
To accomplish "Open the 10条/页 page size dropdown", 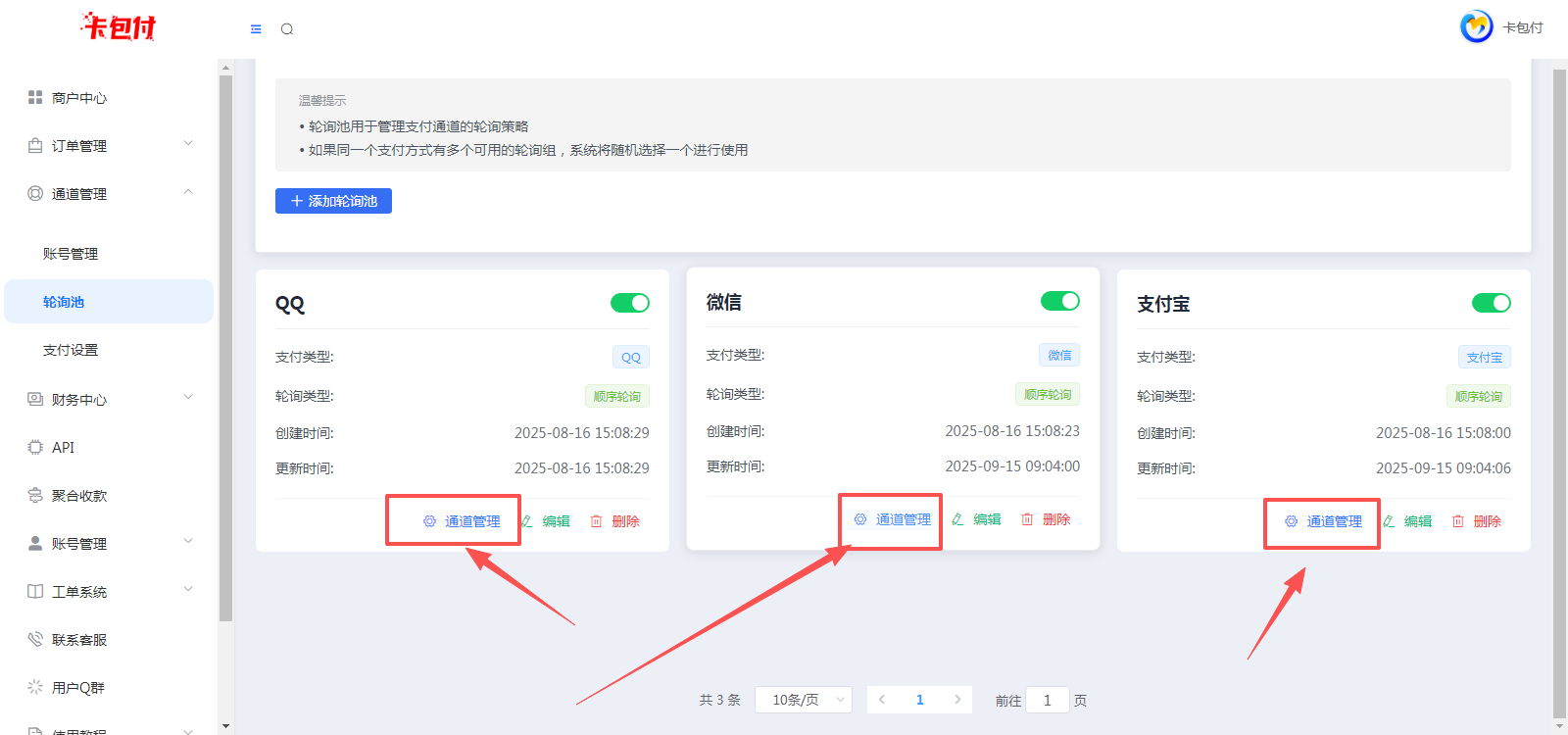I will [x=804, y=700].
